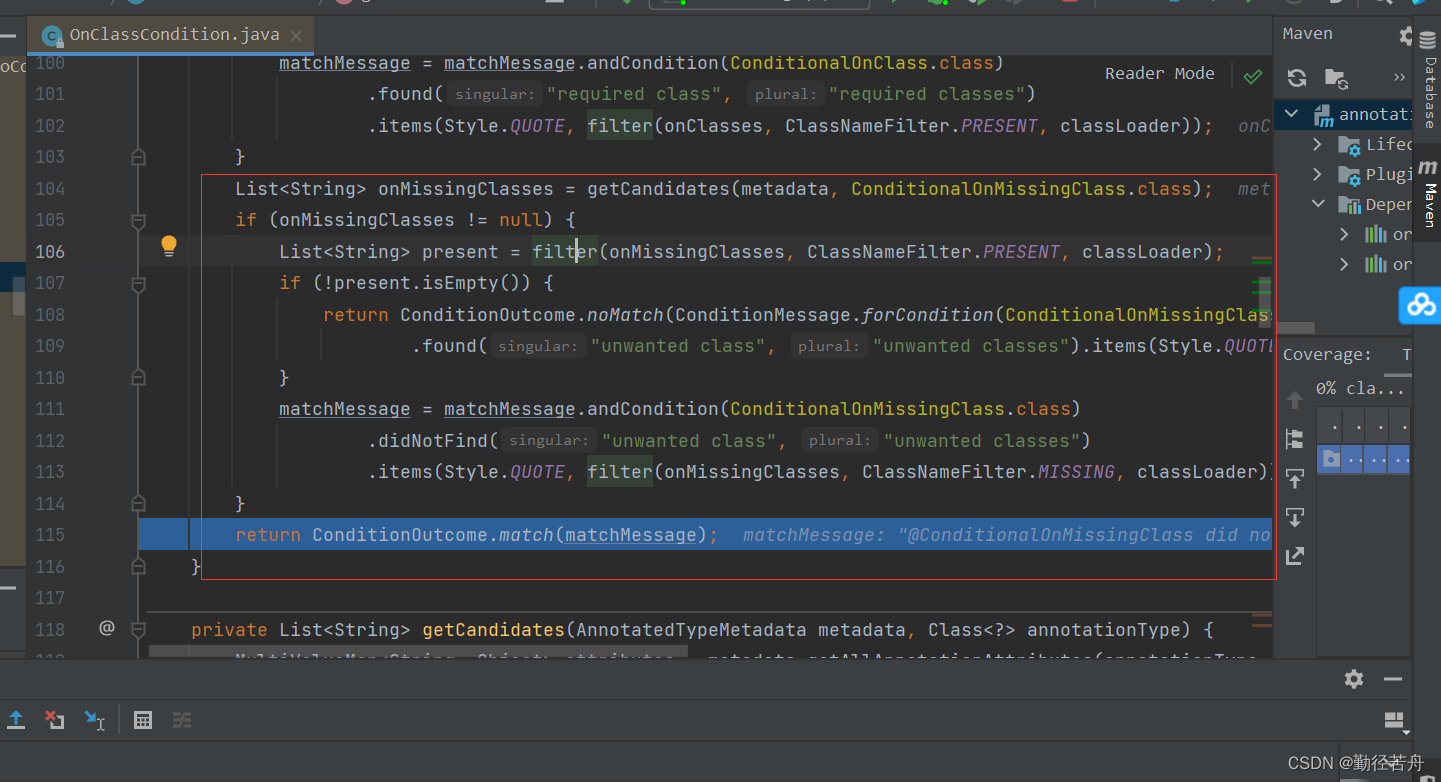The height and width of the screenshot is (782, 1441).
Task: Click the Coverage panel title
Action: (x=1328, y=355)
